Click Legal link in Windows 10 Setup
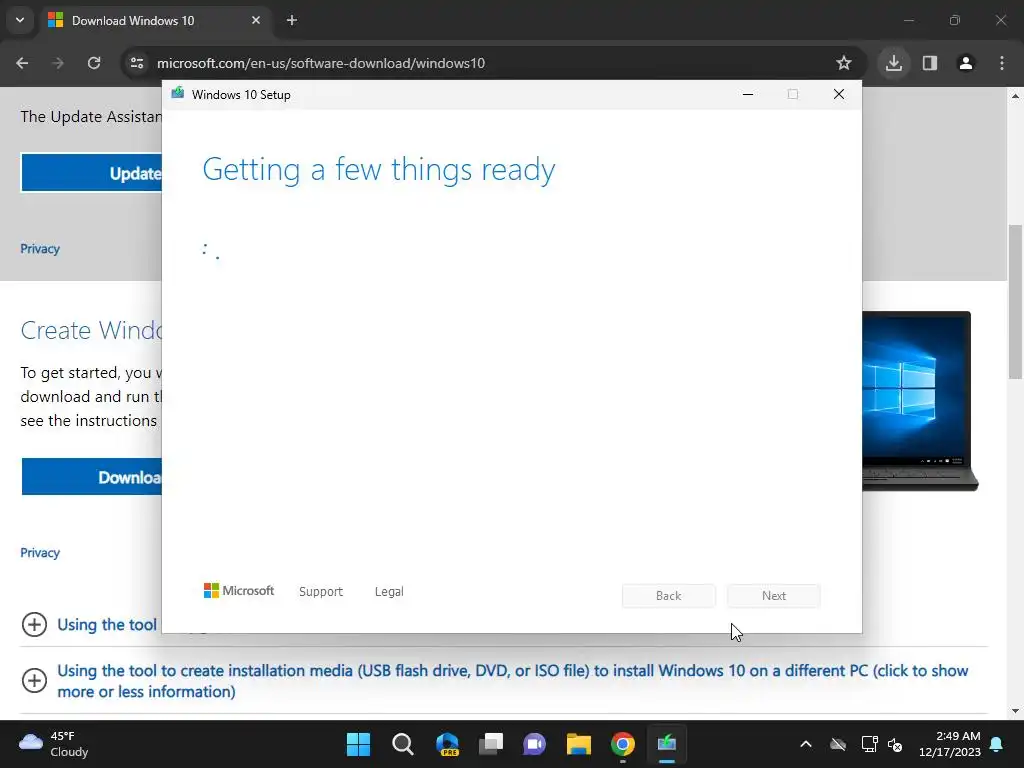This screenshot has height=768, width=1024. tap(389, 592)
